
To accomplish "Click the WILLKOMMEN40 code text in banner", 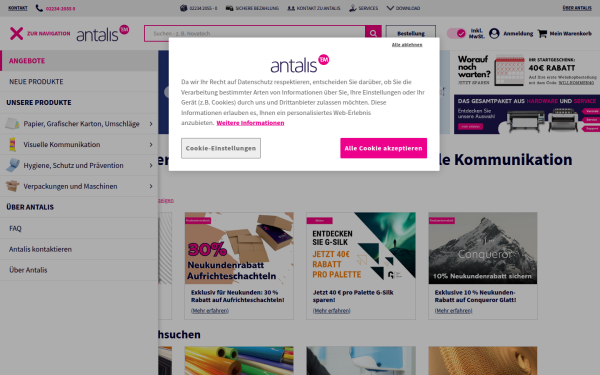I will (x=576, y=83).
